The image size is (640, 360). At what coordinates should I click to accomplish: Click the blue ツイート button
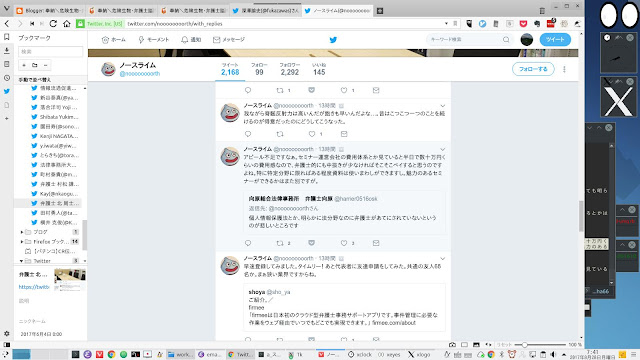point(555,40)
